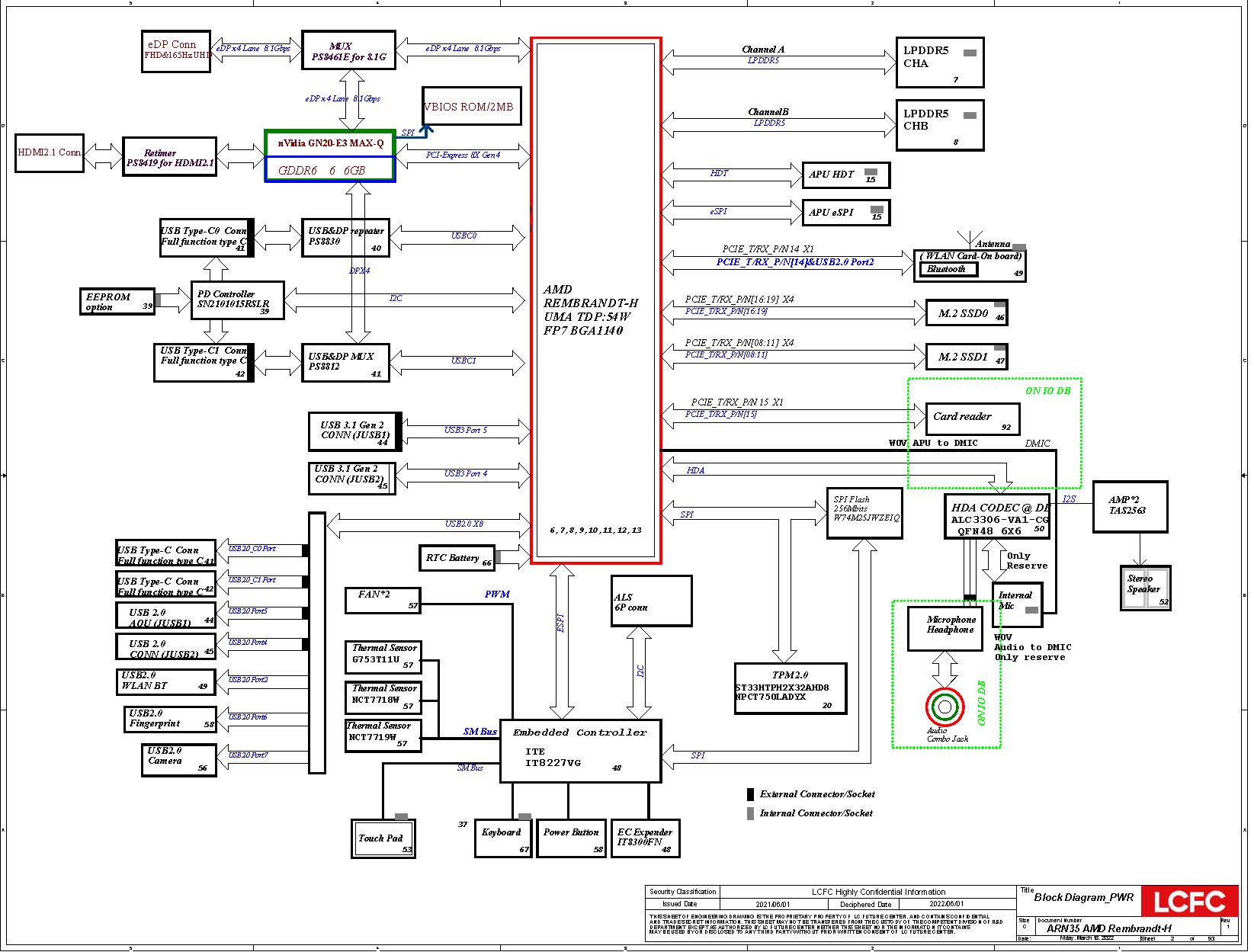The width and height of the screenshot is (1254, 952).
Task: Click the Power Button block
Action: click(571, 838)
